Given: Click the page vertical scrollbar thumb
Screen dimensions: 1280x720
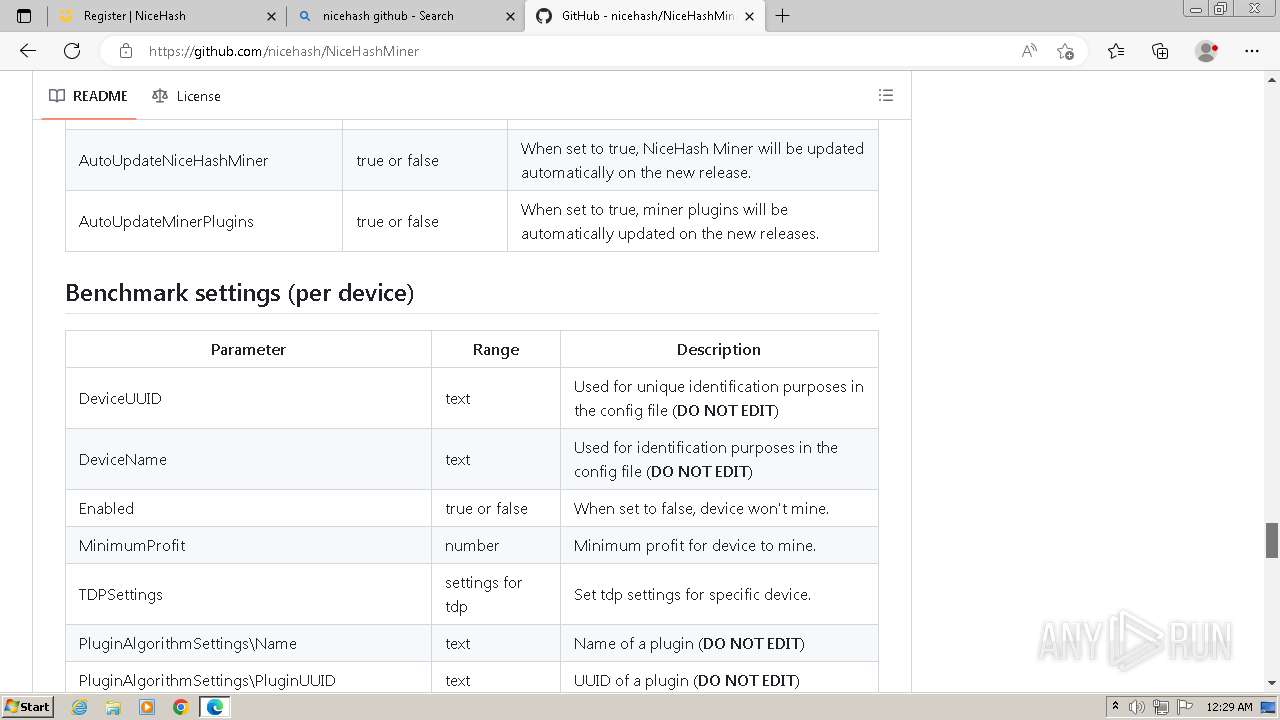Looking at the screenshot, I should [x=1272, y=540].
